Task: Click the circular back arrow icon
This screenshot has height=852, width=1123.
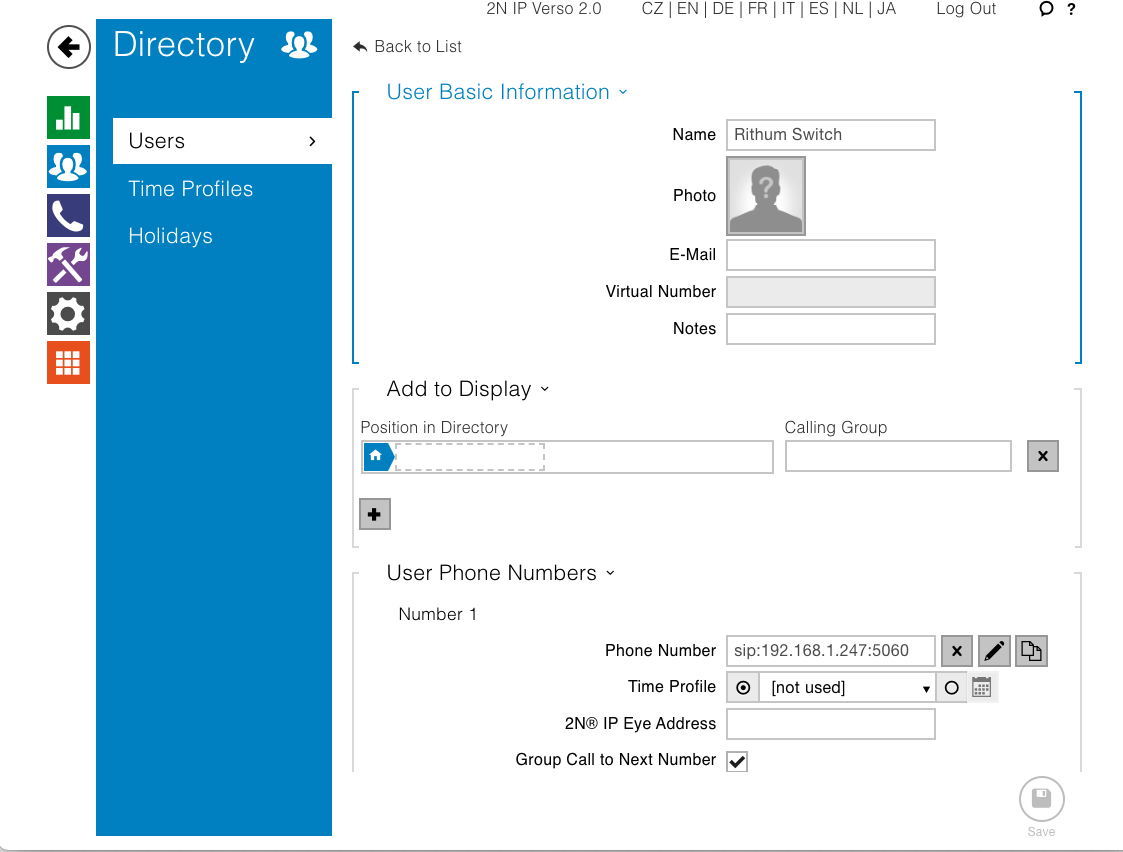Action: (69, 47)
